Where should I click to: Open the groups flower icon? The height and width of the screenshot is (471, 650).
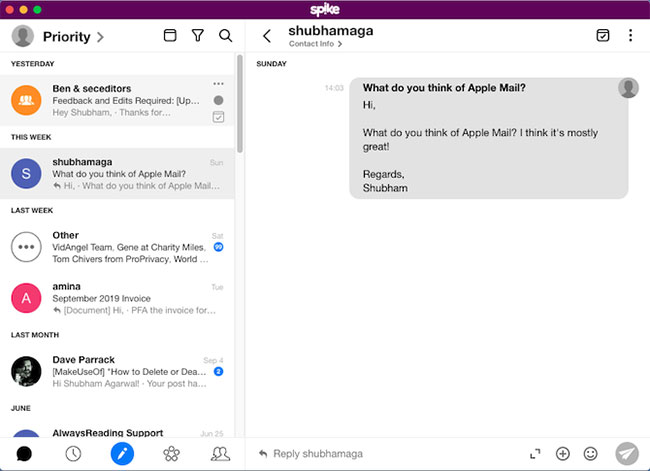(x=171, y=453)
